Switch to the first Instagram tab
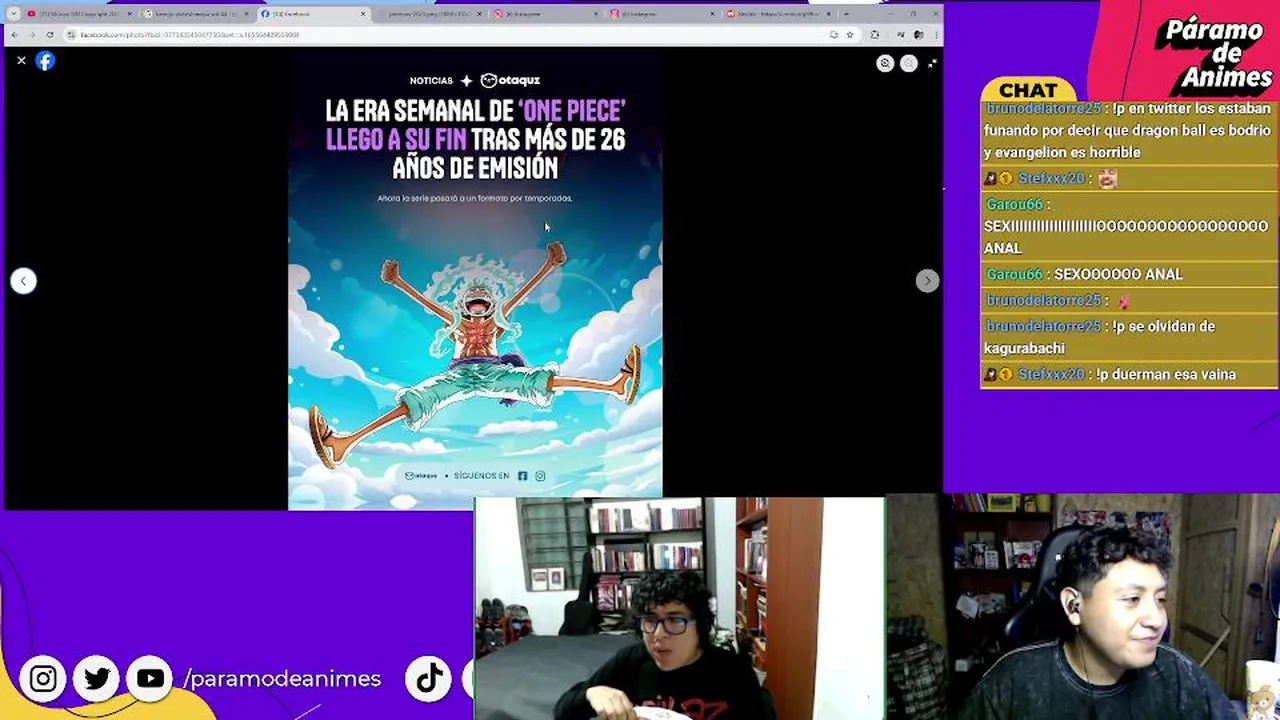 pos(548,14)
